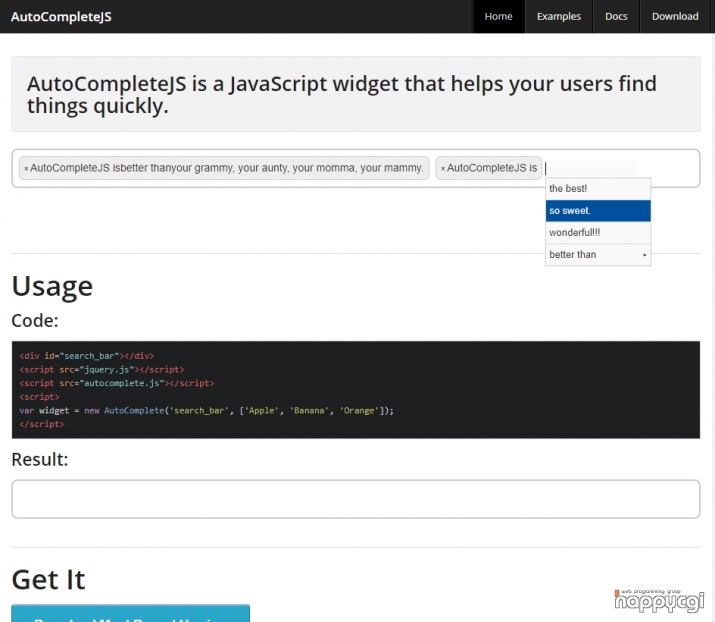Image resolution: width=715 pixels, height=622 pixels.
Task: Click the 'Usage' heading
Action: (x=52, y=286)
